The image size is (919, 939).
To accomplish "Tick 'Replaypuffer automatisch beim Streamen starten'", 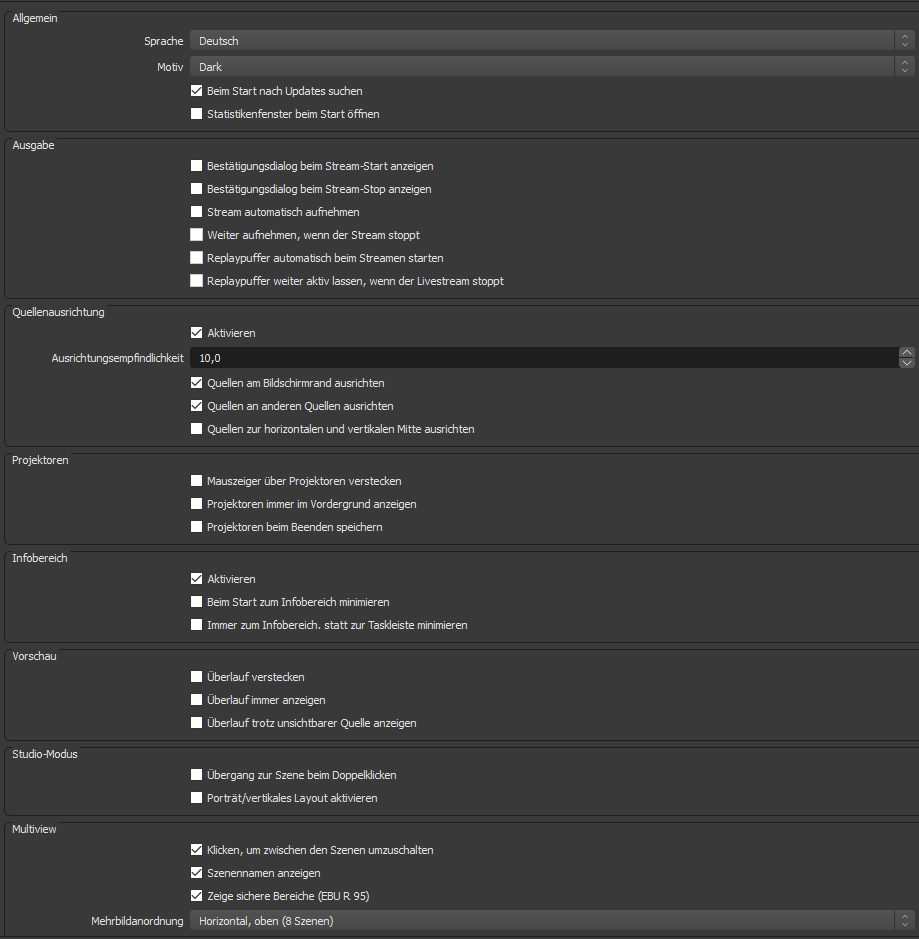I will pyautogui.click(x=197, y=258).
